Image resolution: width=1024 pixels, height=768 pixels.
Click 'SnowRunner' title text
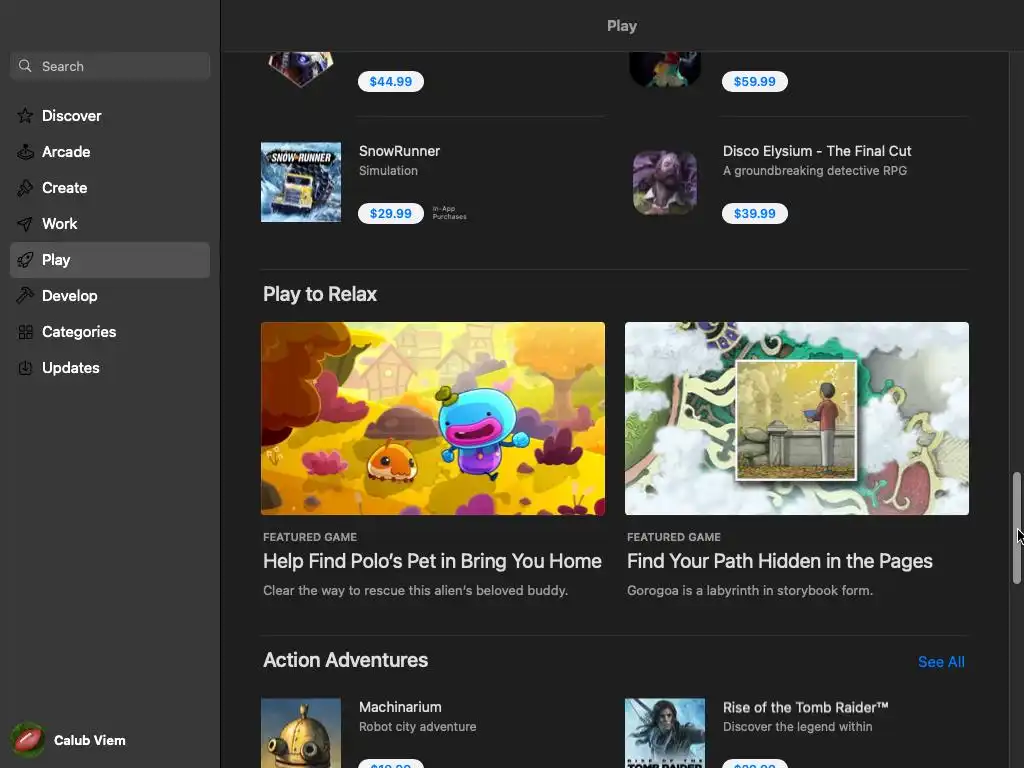tap(399, 151)
